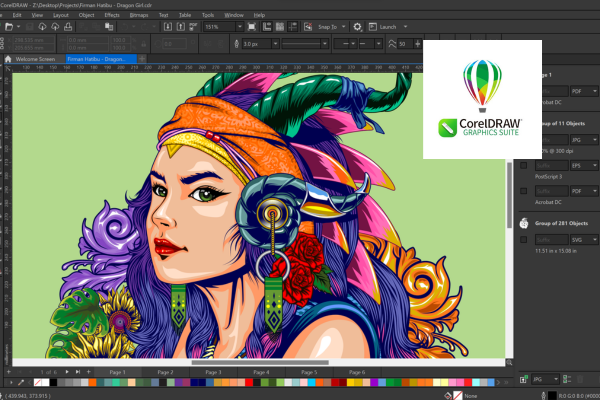This screenshot has height=400, width=600.
Task: Click the Suffix field next to SVG
Action: (x=551, y=240)
